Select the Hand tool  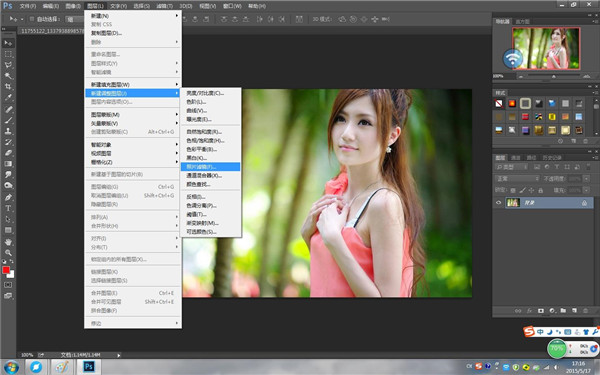[x=8, y=242]
